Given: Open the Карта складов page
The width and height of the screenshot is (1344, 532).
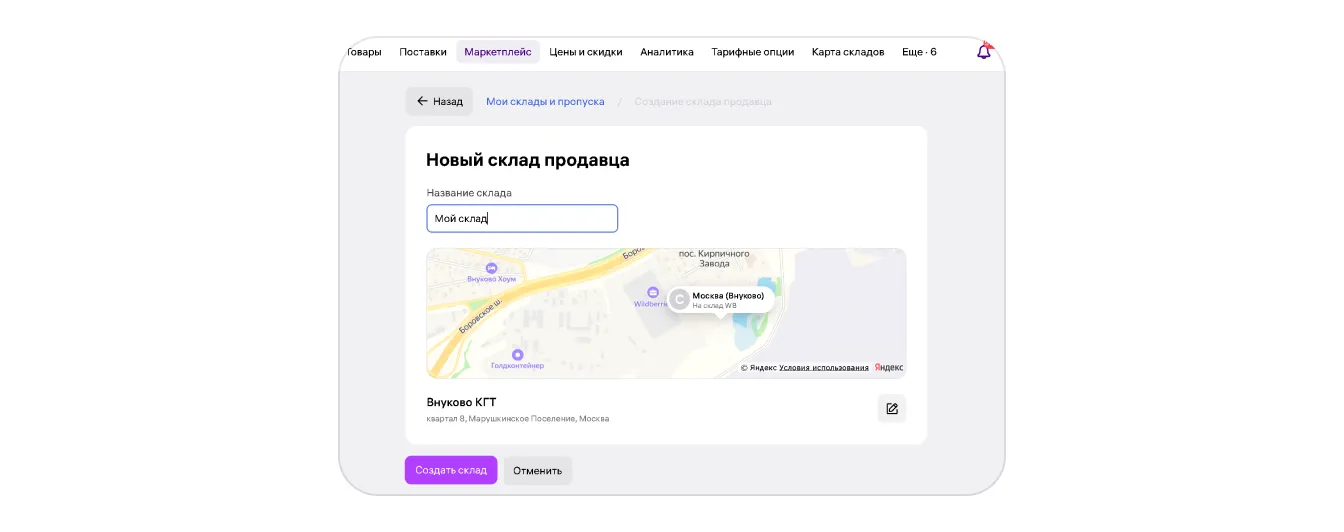Looking at the screenshot, I should click(x=847, y=52).
